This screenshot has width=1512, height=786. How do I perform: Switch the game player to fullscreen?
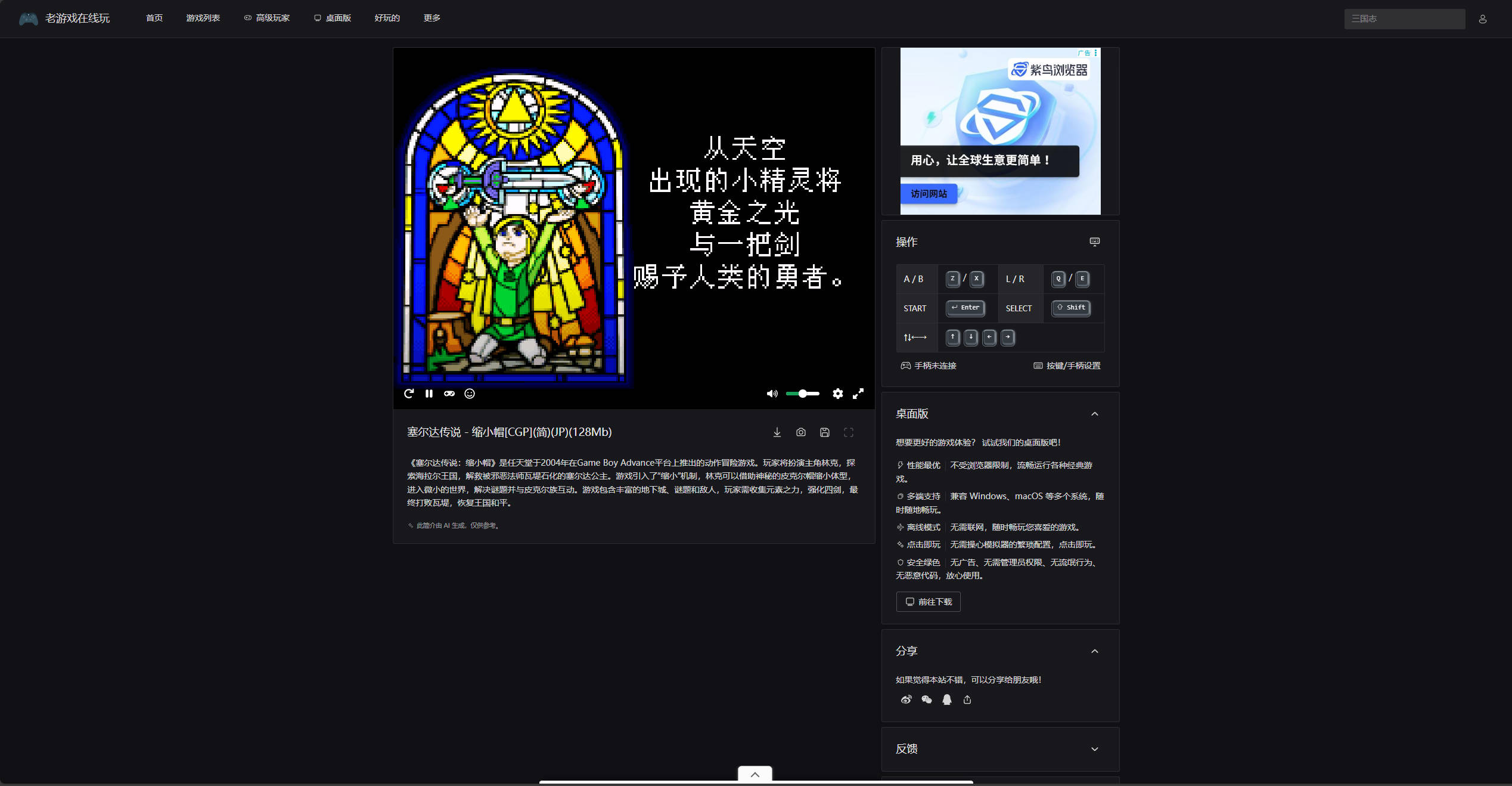[x=858, y=394]
